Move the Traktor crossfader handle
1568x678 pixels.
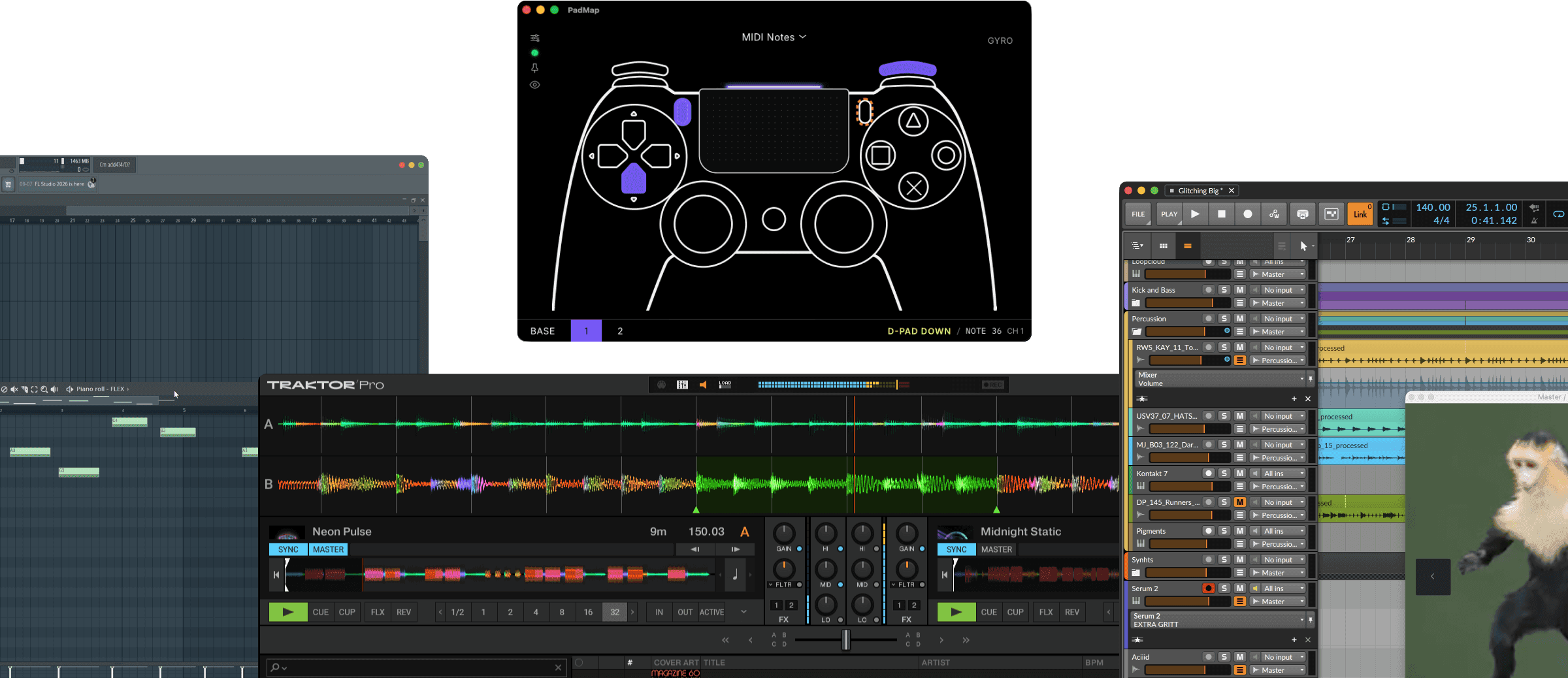845,640
